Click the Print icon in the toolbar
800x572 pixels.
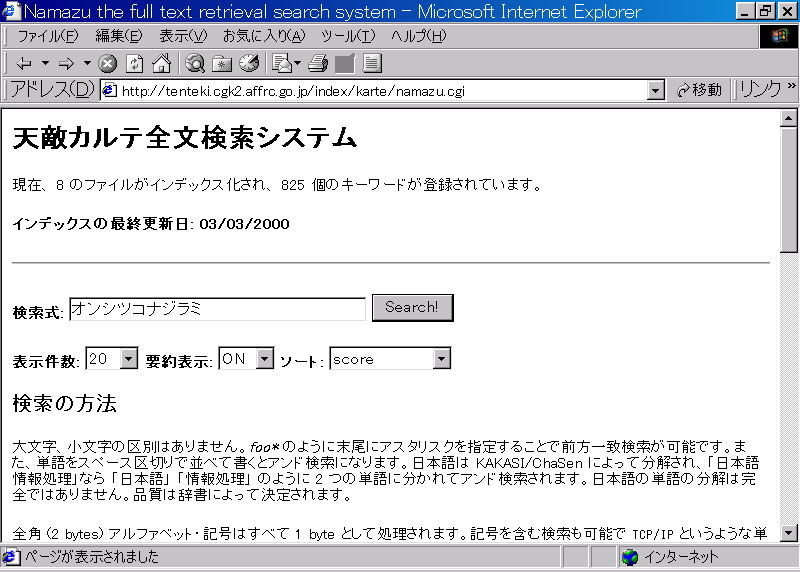pyautogui.click(x=318, y=64)
